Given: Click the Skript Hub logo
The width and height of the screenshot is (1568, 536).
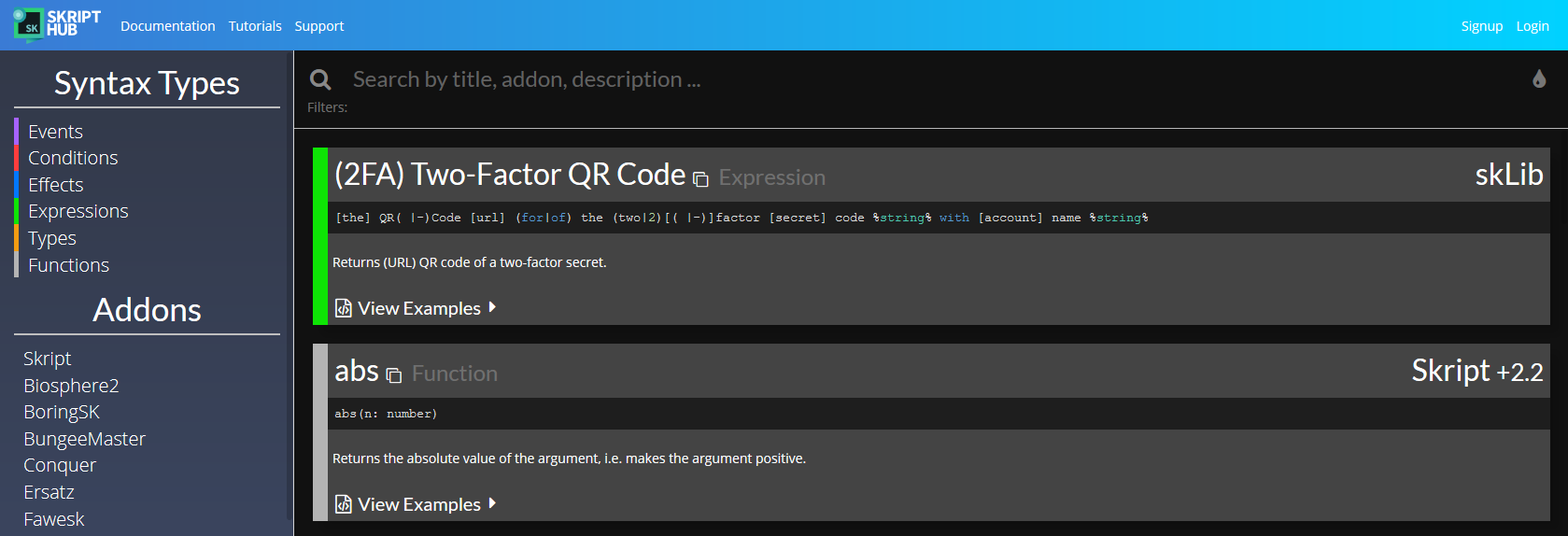Looking at the screenshot, I should pos(57,24).
